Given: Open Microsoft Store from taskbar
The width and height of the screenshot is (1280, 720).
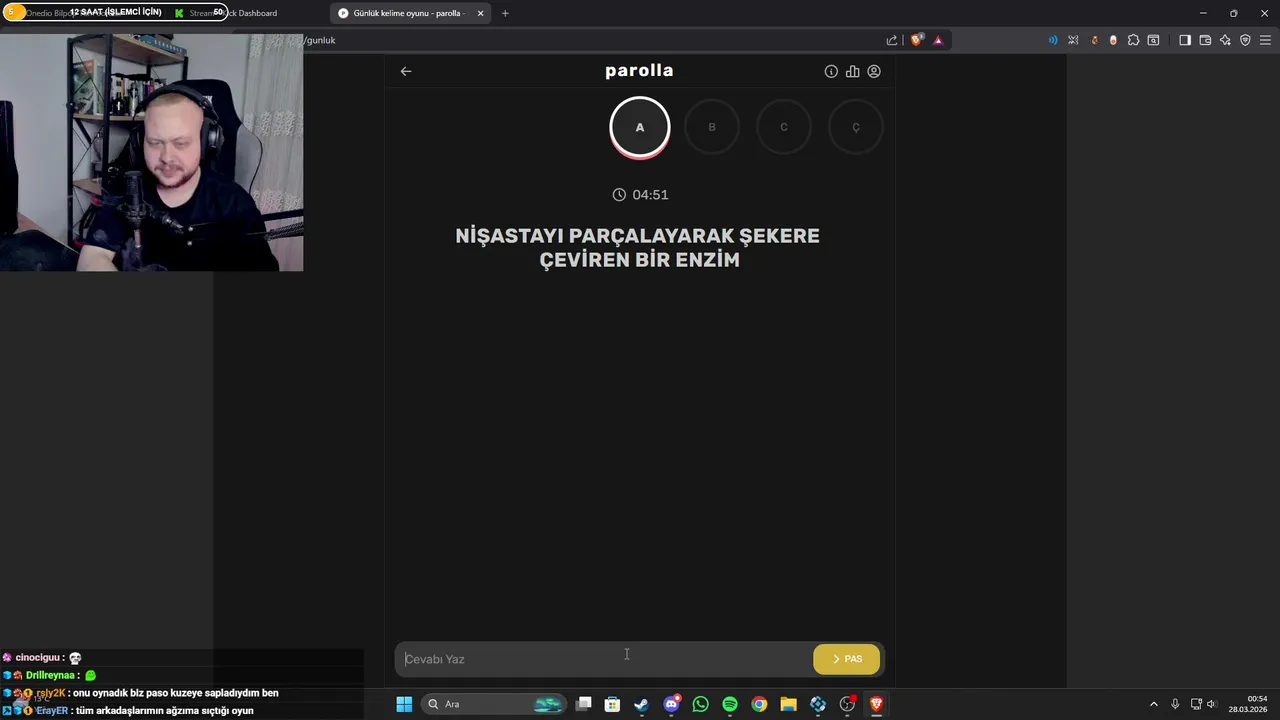Looking at the screenshot, I should tap(612, 704).
